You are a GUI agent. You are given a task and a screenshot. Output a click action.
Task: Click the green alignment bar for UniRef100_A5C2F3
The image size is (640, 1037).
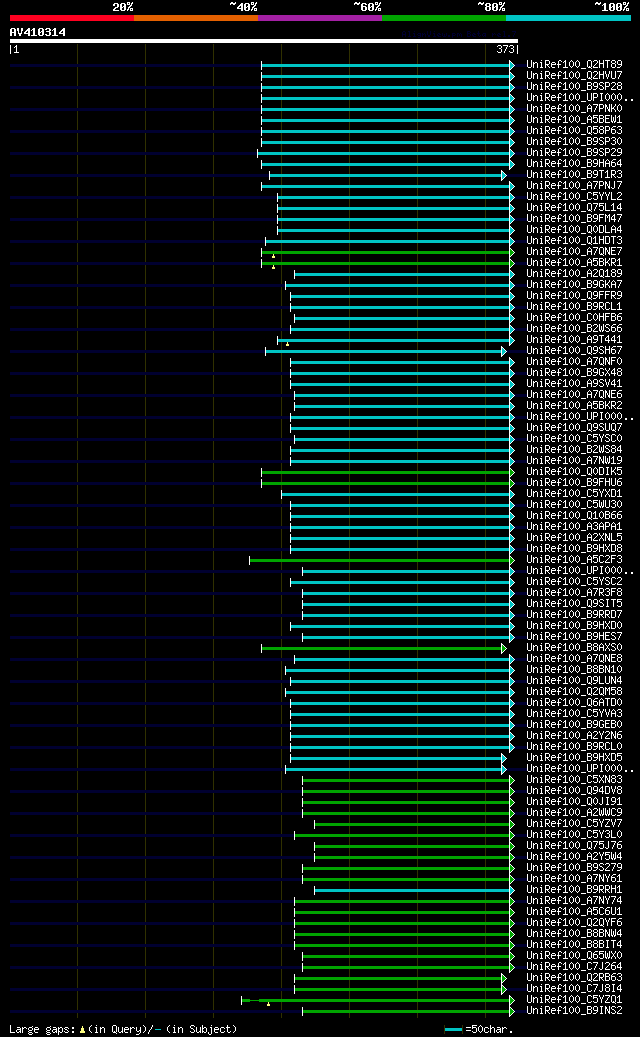pos(381,560)
